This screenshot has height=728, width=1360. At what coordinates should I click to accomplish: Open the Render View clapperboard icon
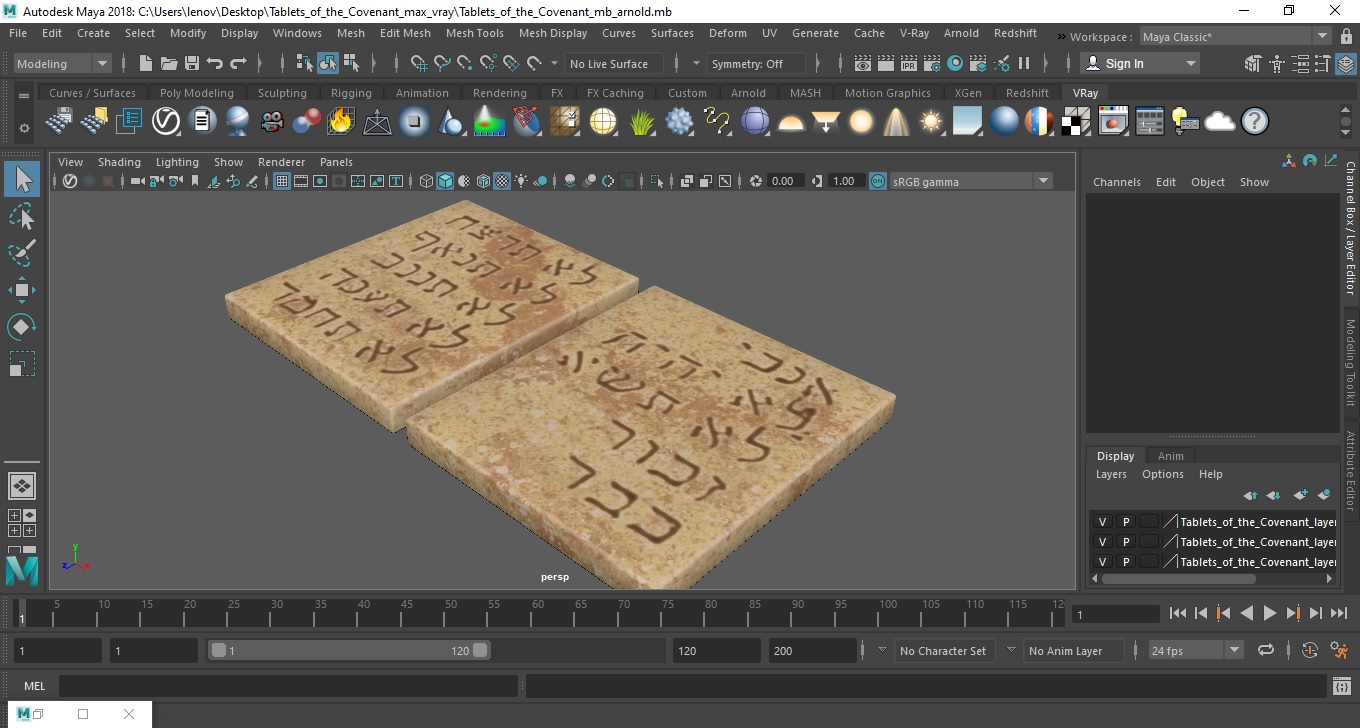tap(863, 63)
